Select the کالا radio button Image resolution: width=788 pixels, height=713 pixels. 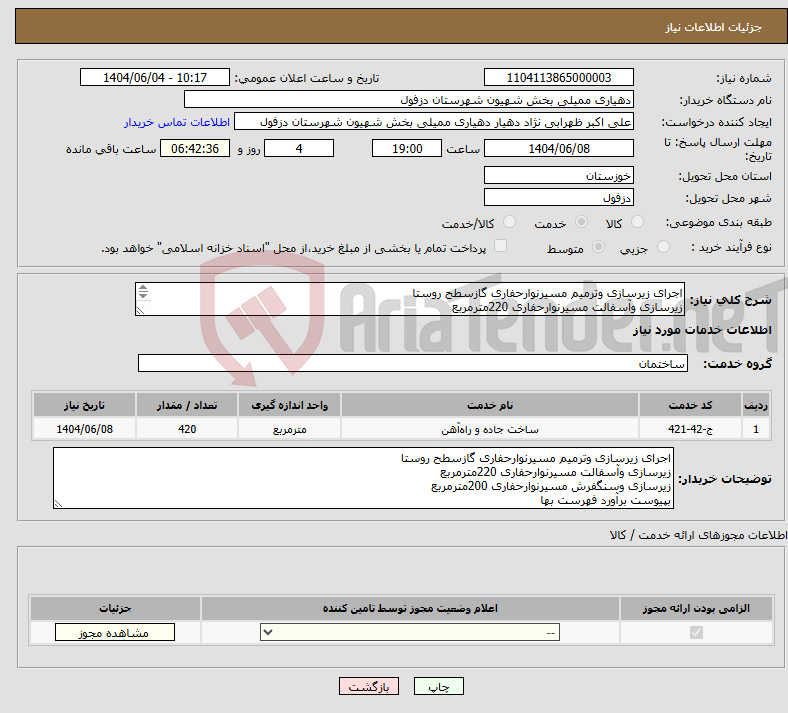pyautogui.click(x=637, y=222)
